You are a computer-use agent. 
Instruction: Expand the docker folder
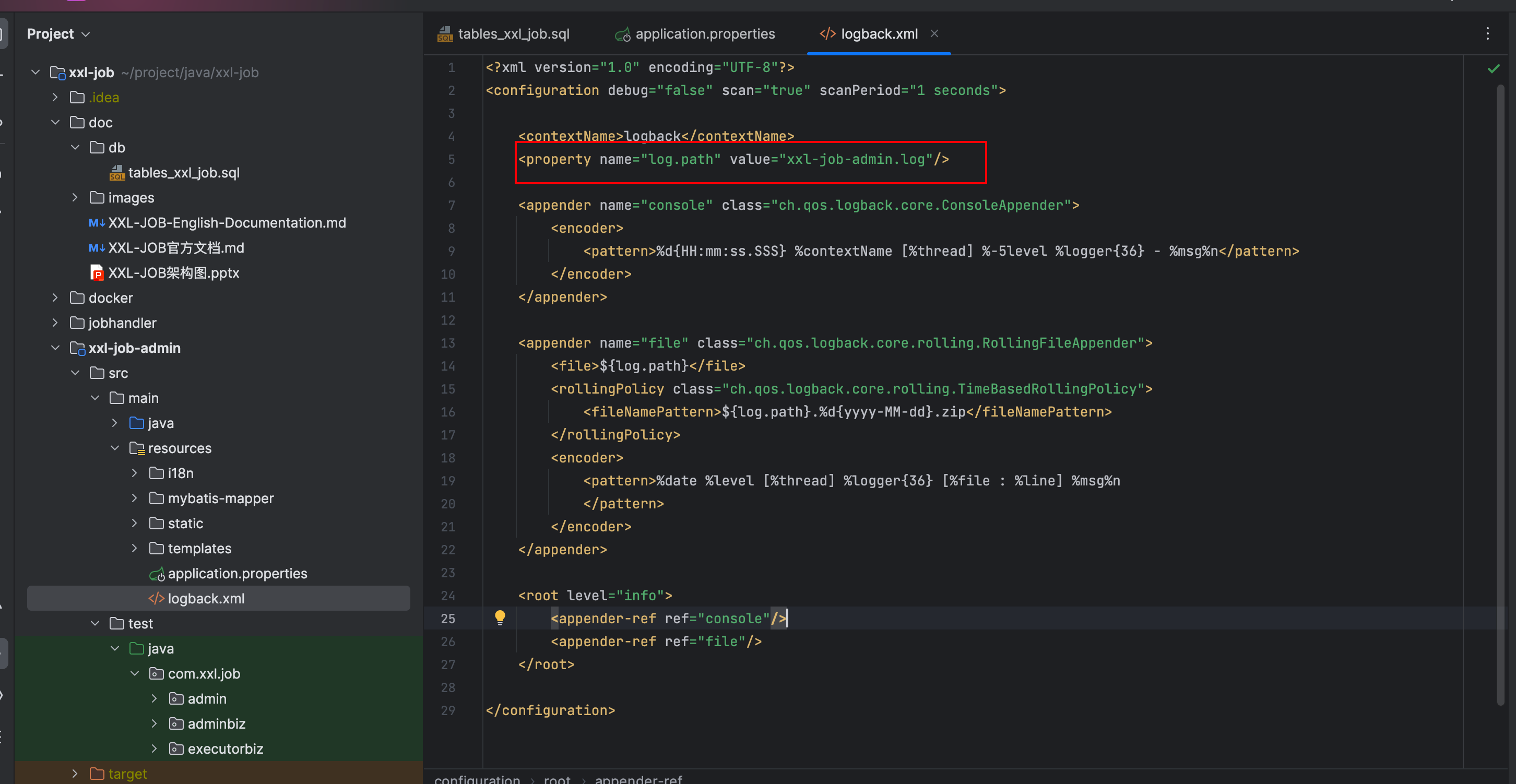[x=55, y=298]
